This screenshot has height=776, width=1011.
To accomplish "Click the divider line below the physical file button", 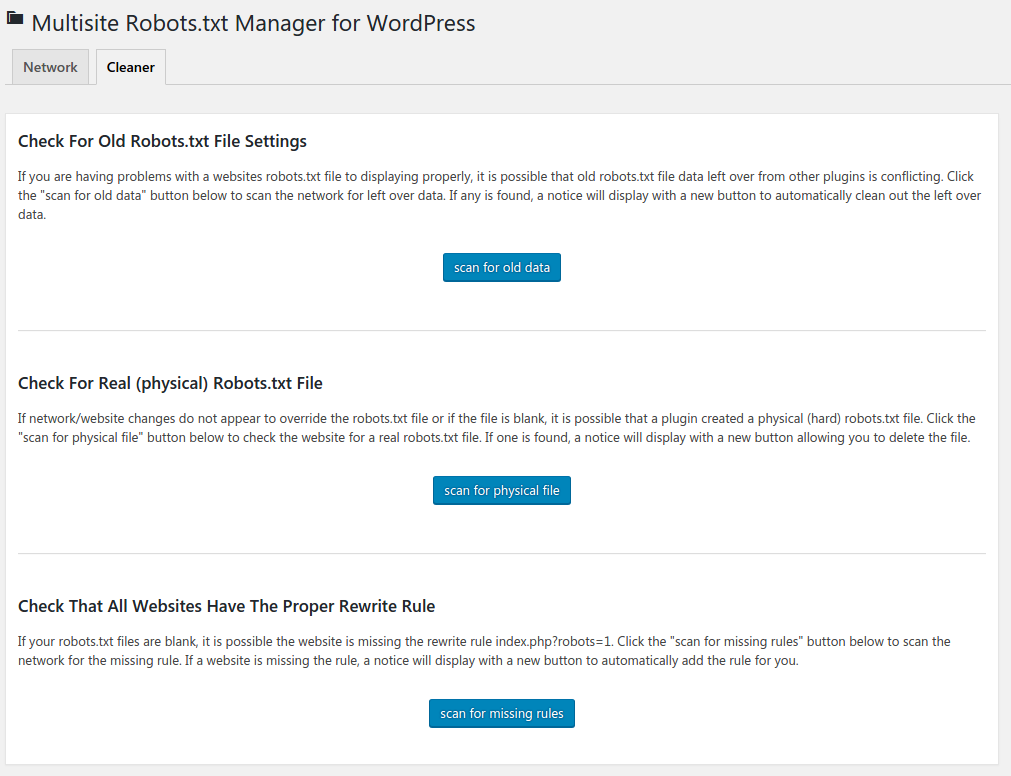I will [502, 553].
